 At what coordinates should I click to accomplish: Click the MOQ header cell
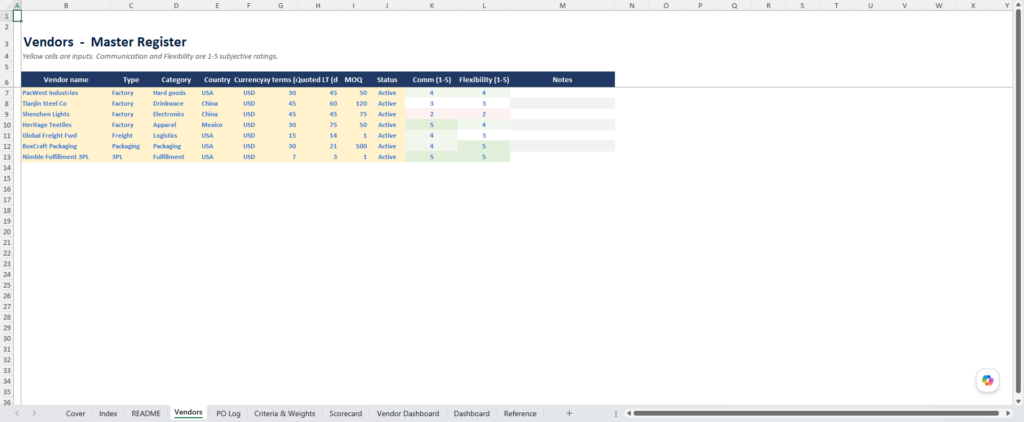pyautogui.click(x=353, y=80)
